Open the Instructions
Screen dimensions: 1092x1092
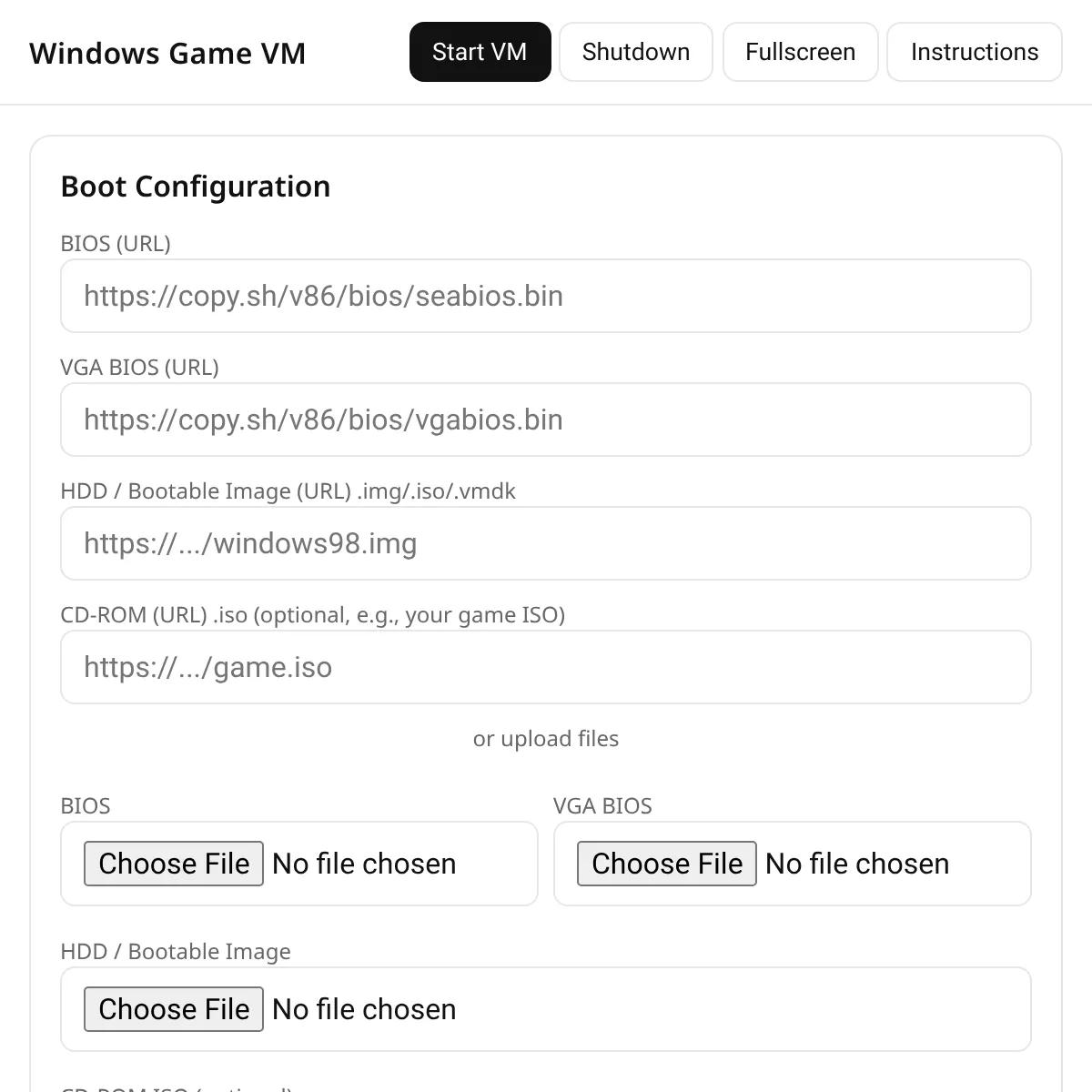pyautogui.click(x=974, y=52)
